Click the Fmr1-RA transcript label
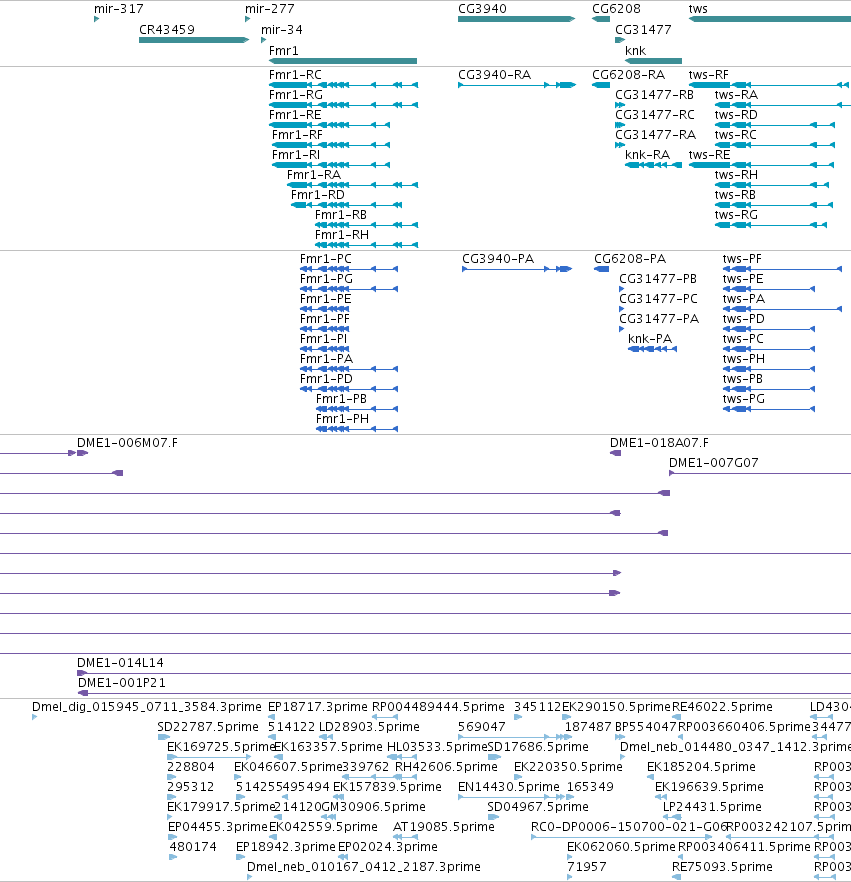This screenshot has width=851, height=882. coord(314,174)
